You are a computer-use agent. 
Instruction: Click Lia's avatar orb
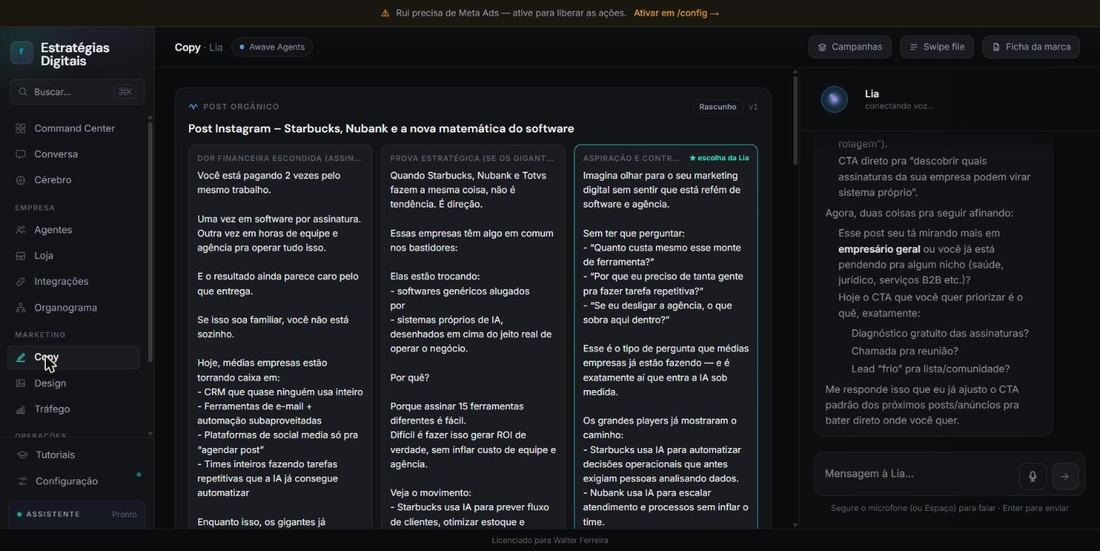tap(834, 100)
